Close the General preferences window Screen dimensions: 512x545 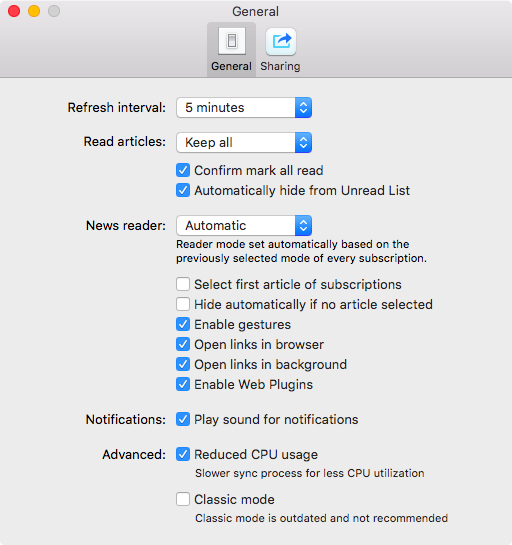tap(14, 11)
